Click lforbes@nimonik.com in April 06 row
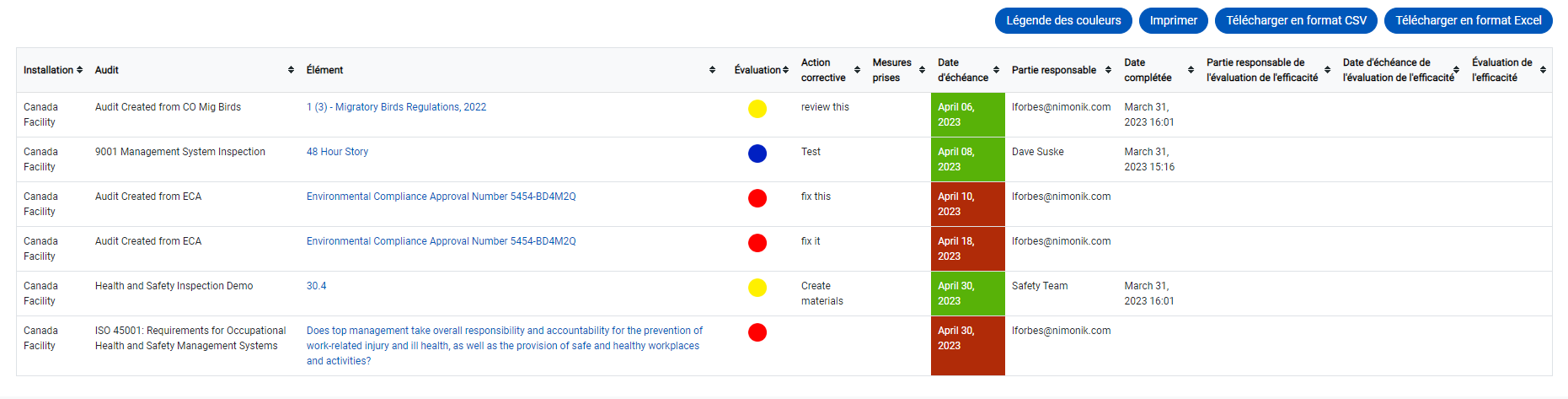The image size is (1568, 399). (x=1061, y=107)
